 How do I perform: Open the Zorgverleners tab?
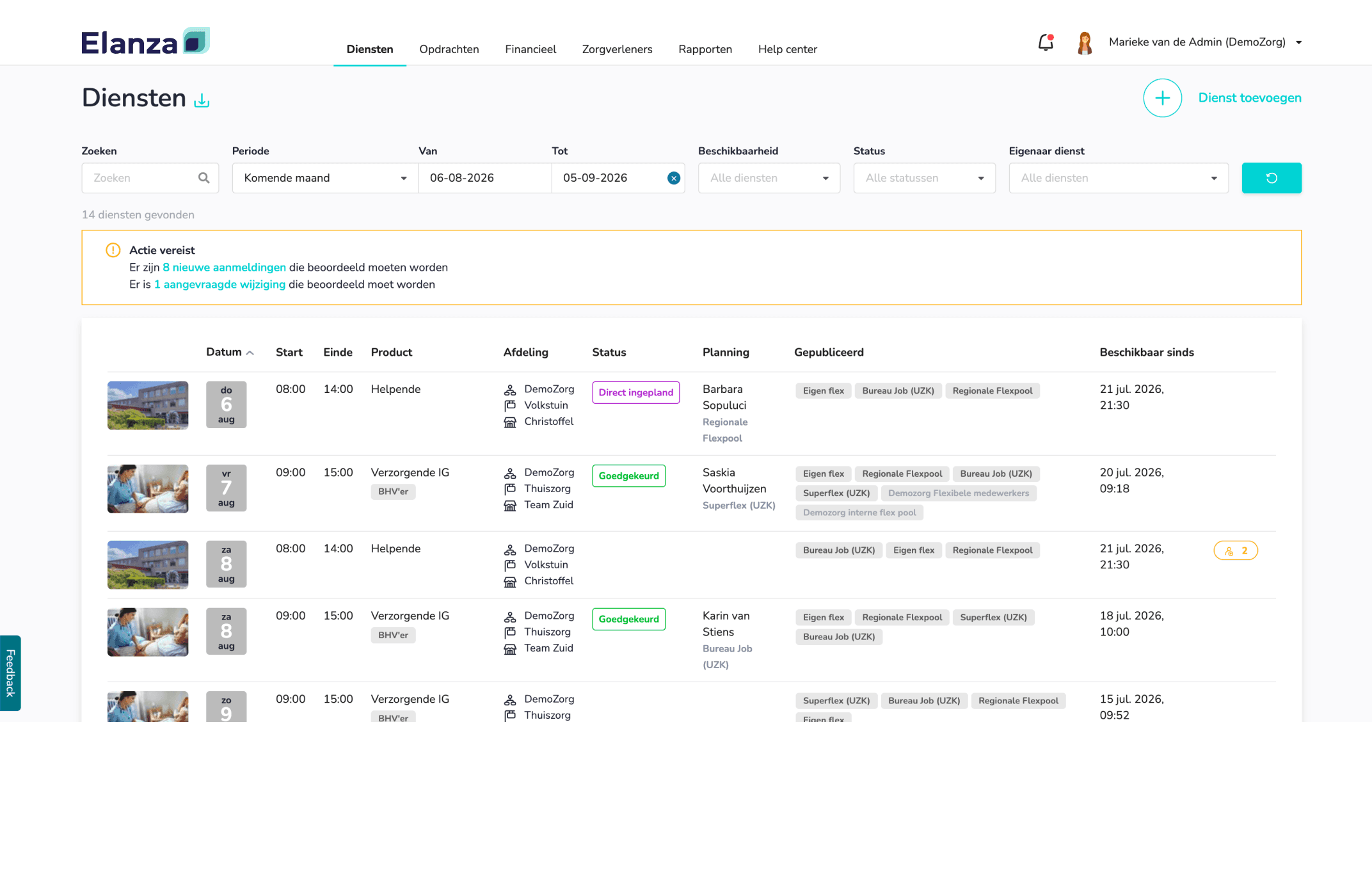[x=617, y=49]
